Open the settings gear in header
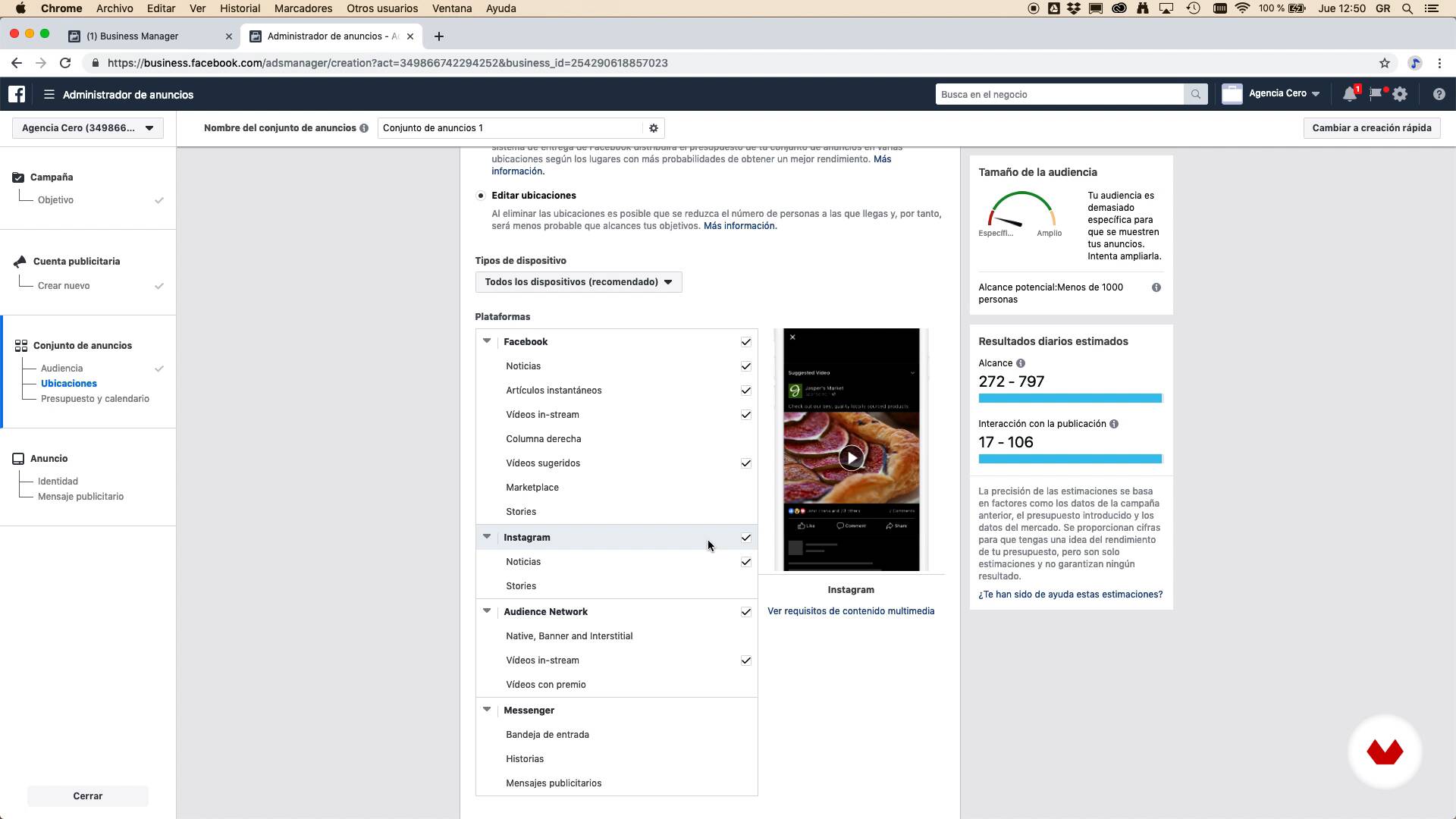This screenshot has width=1456, height=819. coord(1400,94)
